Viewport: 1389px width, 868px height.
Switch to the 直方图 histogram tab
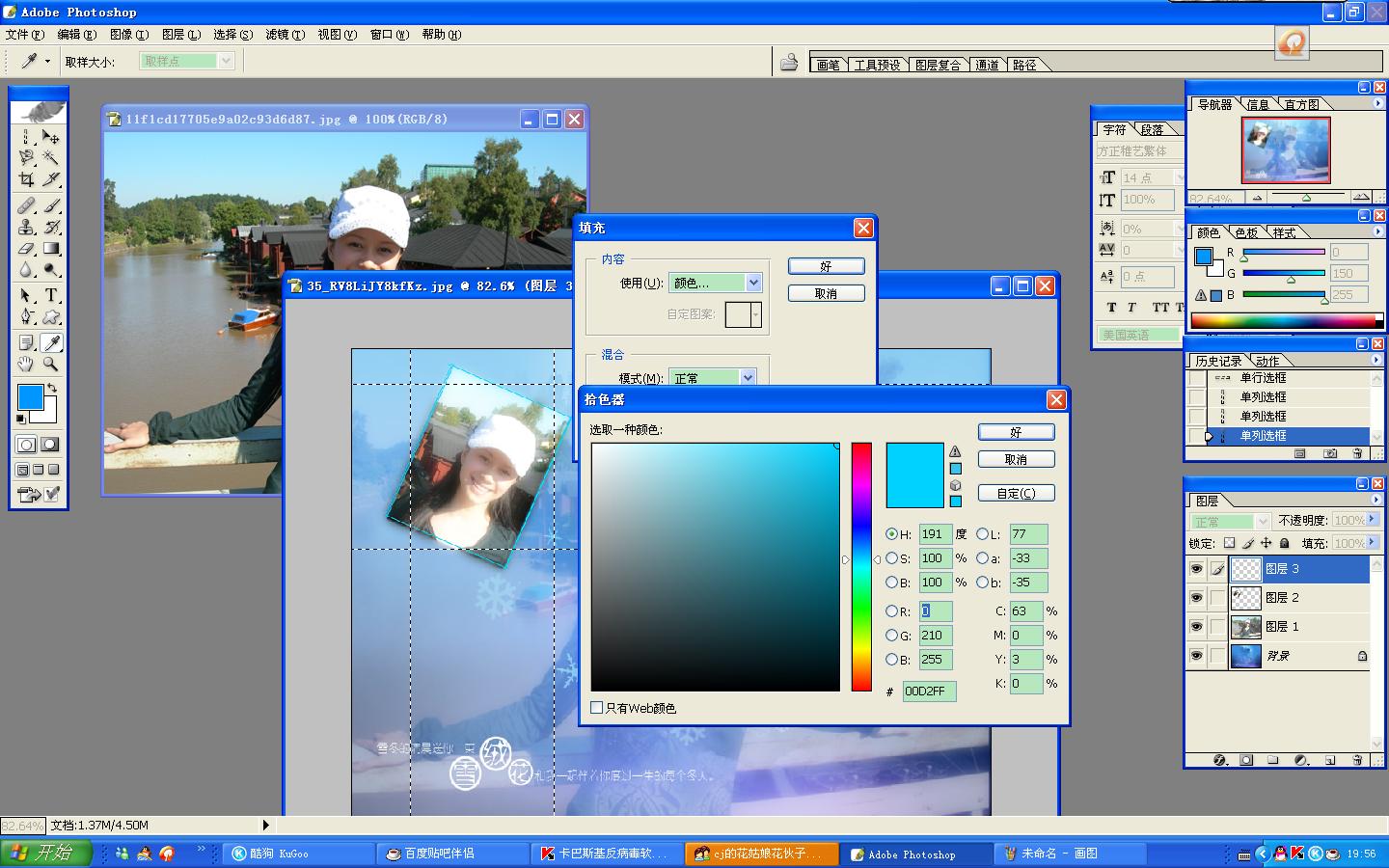point(1301,104)
